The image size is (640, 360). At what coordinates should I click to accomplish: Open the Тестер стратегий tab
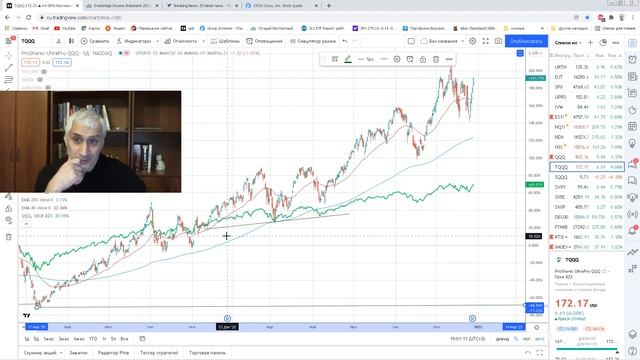[159, 353]
